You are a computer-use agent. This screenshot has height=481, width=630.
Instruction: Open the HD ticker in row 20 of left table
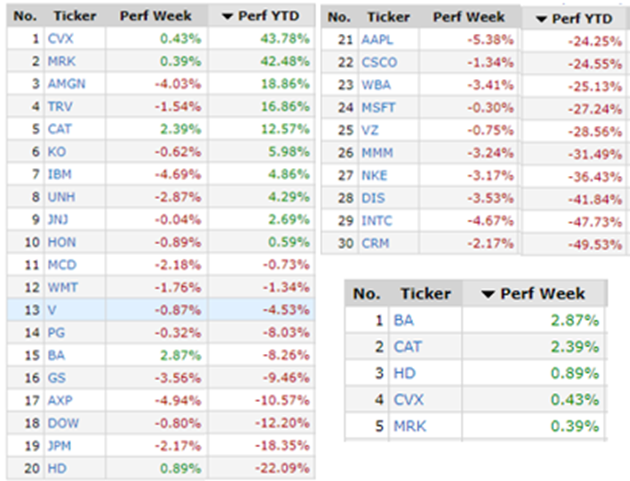(x=57, y=468)
